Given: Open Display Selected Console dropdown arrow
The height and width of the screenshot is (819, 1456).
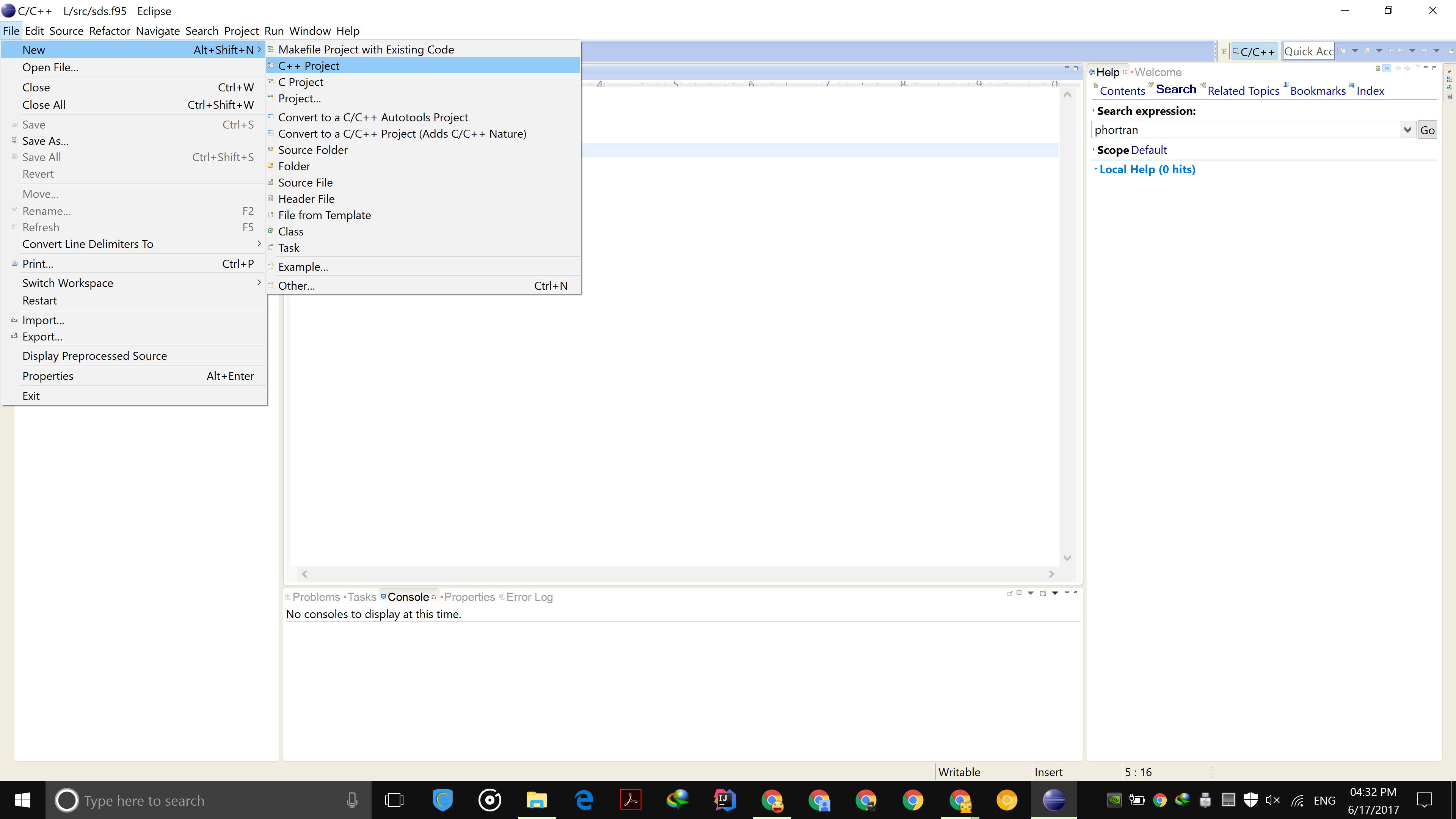Looking at the screenshot, I should pos(1031,593).
